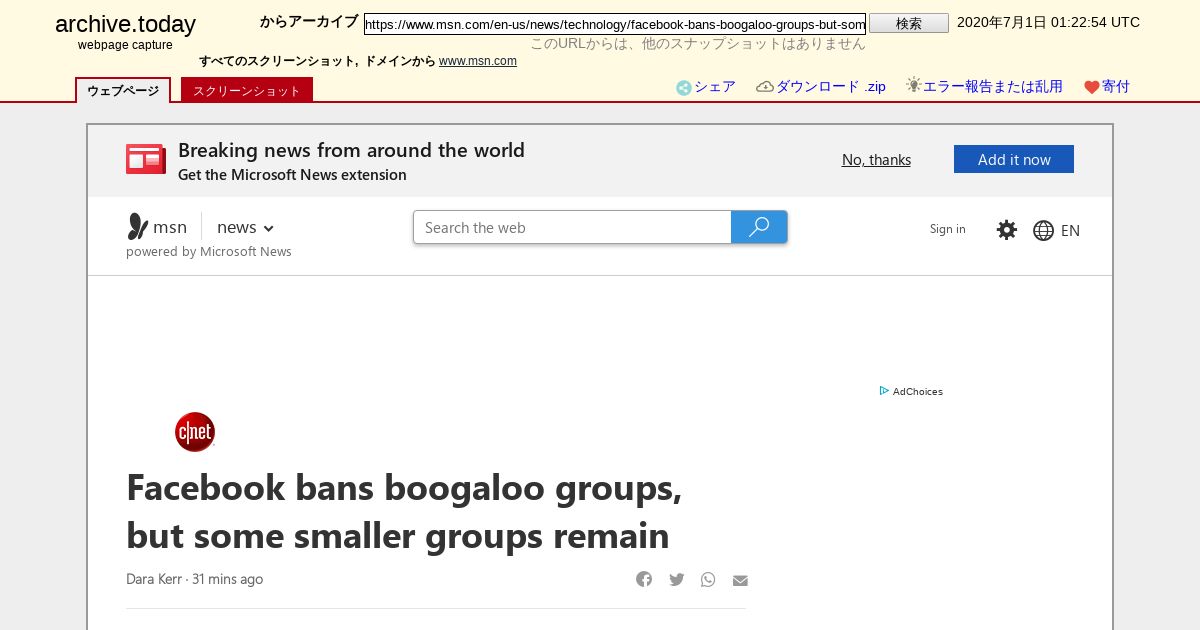Click the magnifier search button

(759, 227)
